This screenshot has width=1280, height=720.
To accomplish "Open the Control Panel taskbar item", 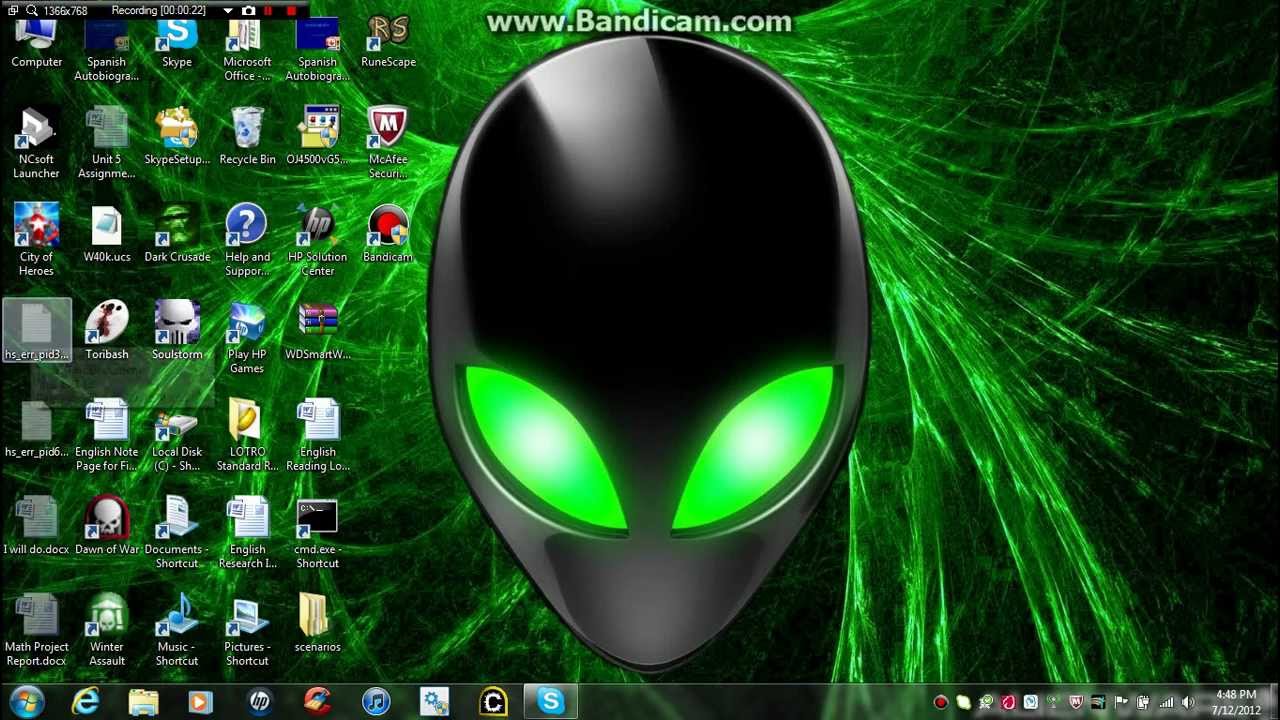I will click(434, 702).
